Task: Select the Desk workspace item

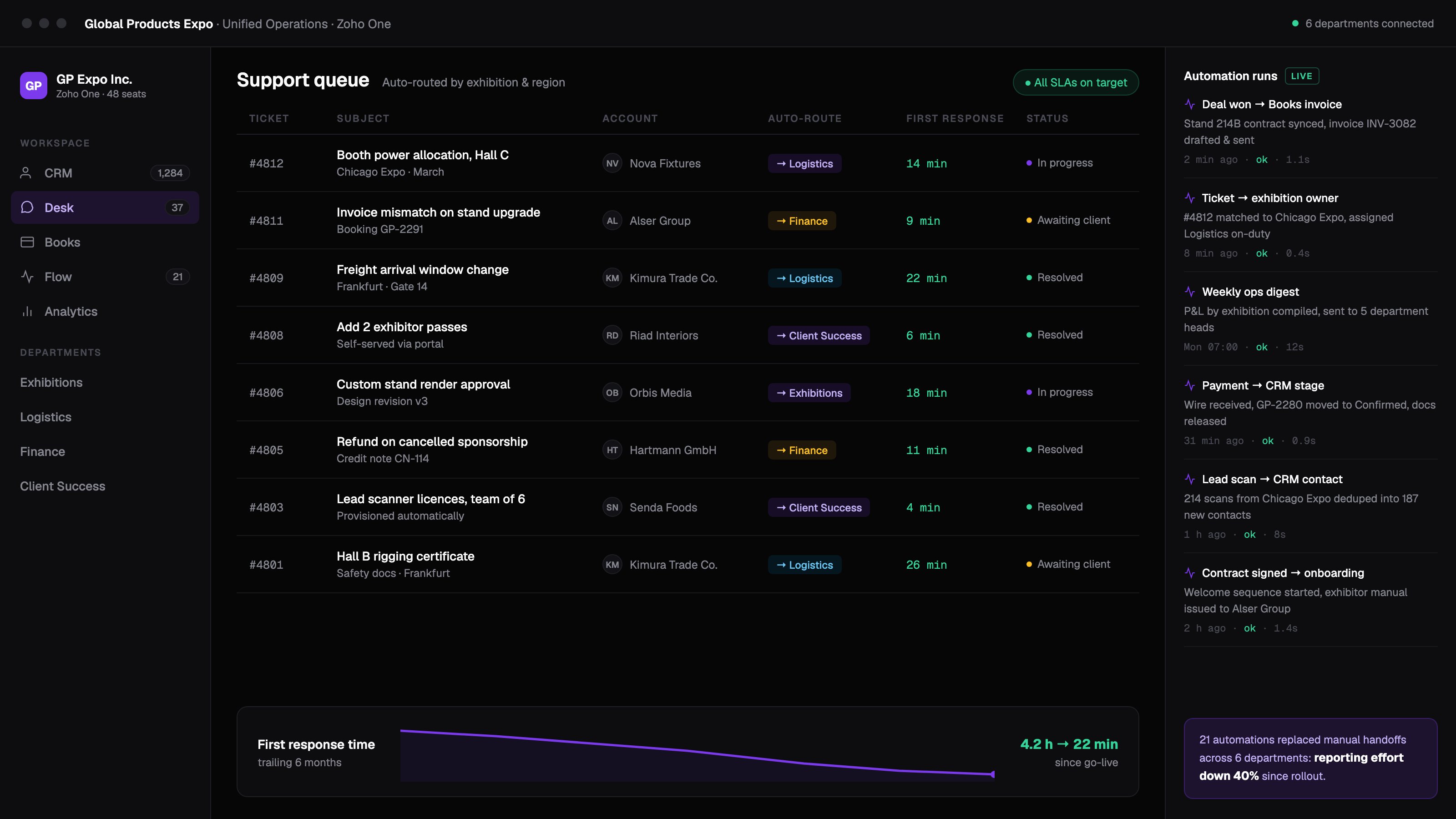Action: (105, 207)
